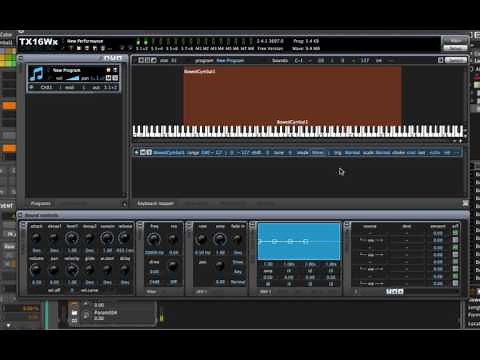
Task: Select the ENV 1 tab
Action: [x=265, y=292]
